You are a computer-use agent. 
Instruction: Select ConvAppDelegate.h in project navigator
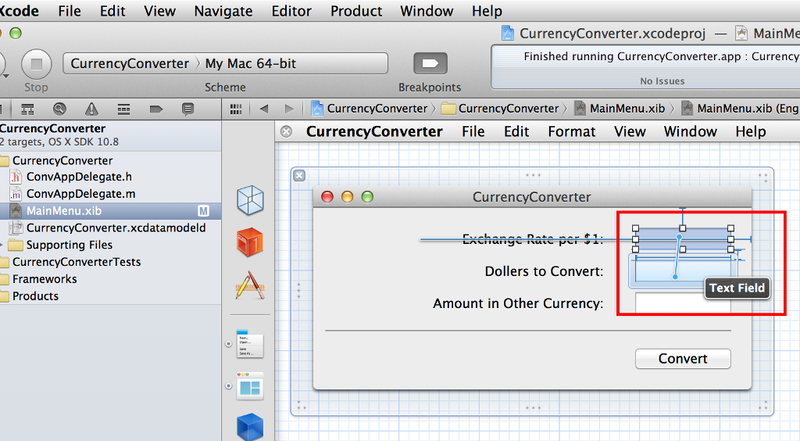coord(80,177)
